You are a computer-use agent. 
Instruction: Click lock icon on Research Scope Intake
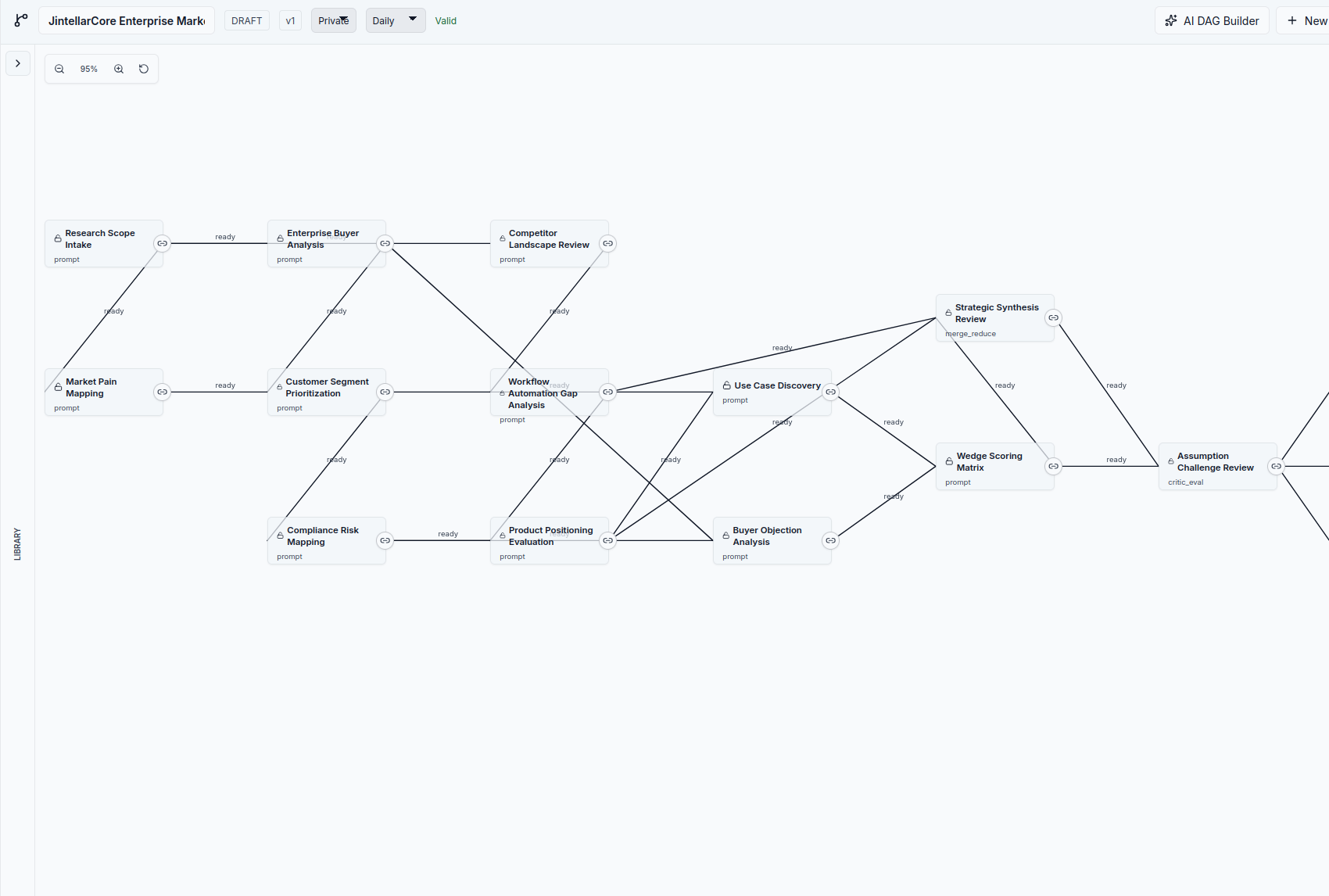click(x=58, y=238)
